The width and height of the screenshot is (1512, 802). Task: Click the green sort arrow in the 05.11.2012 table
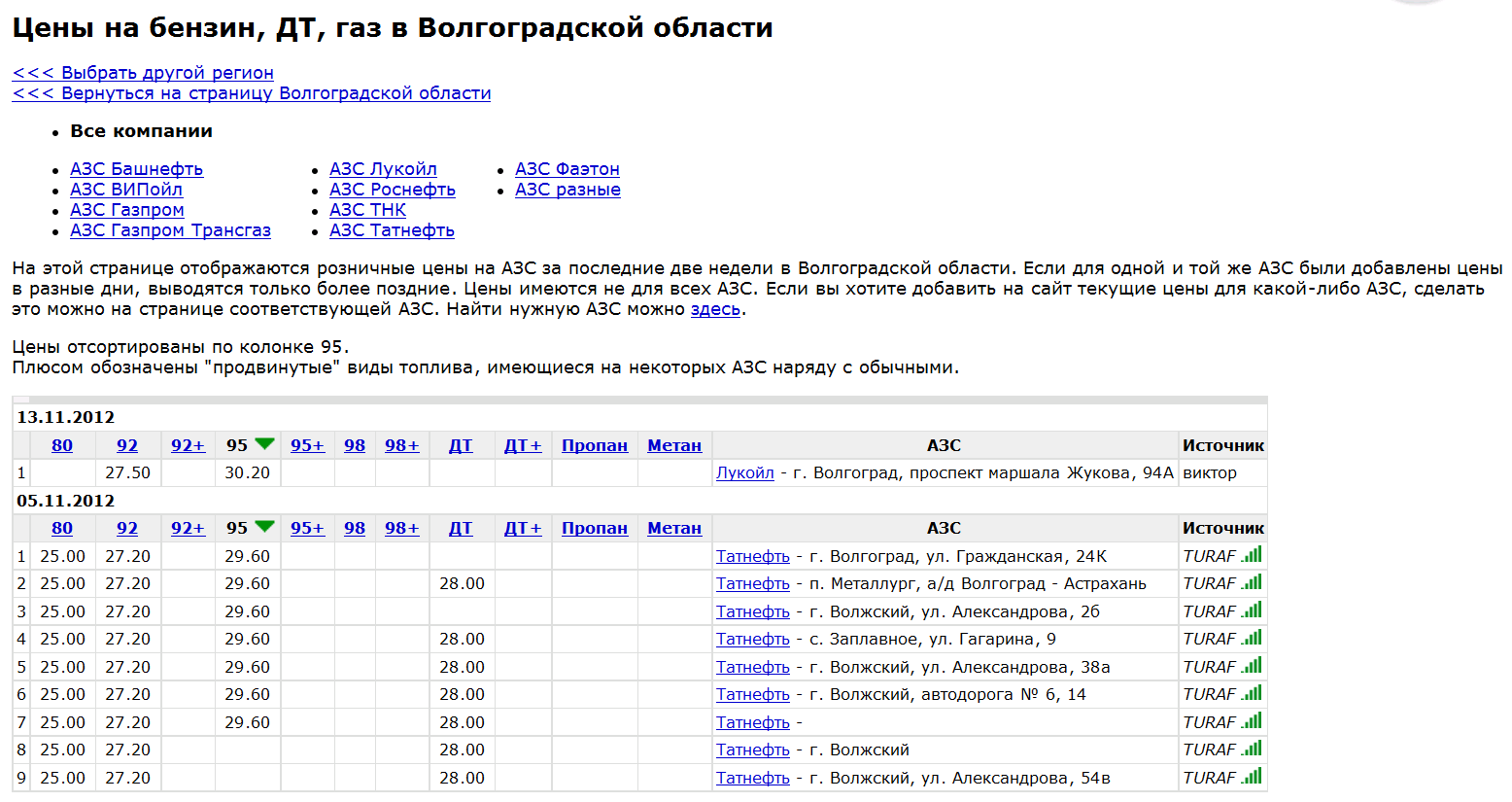tap(264, 527)
